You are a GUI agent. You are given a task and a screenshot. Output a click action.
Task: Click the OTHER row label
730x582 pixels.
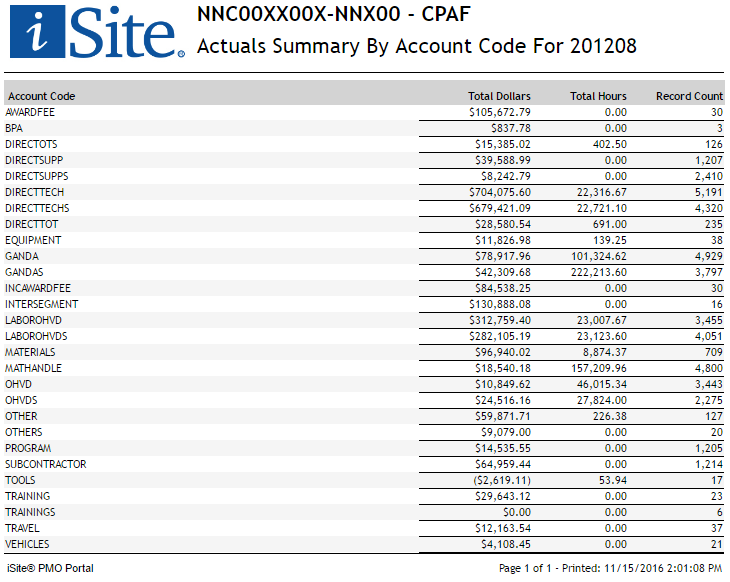(x=21, y=416)
